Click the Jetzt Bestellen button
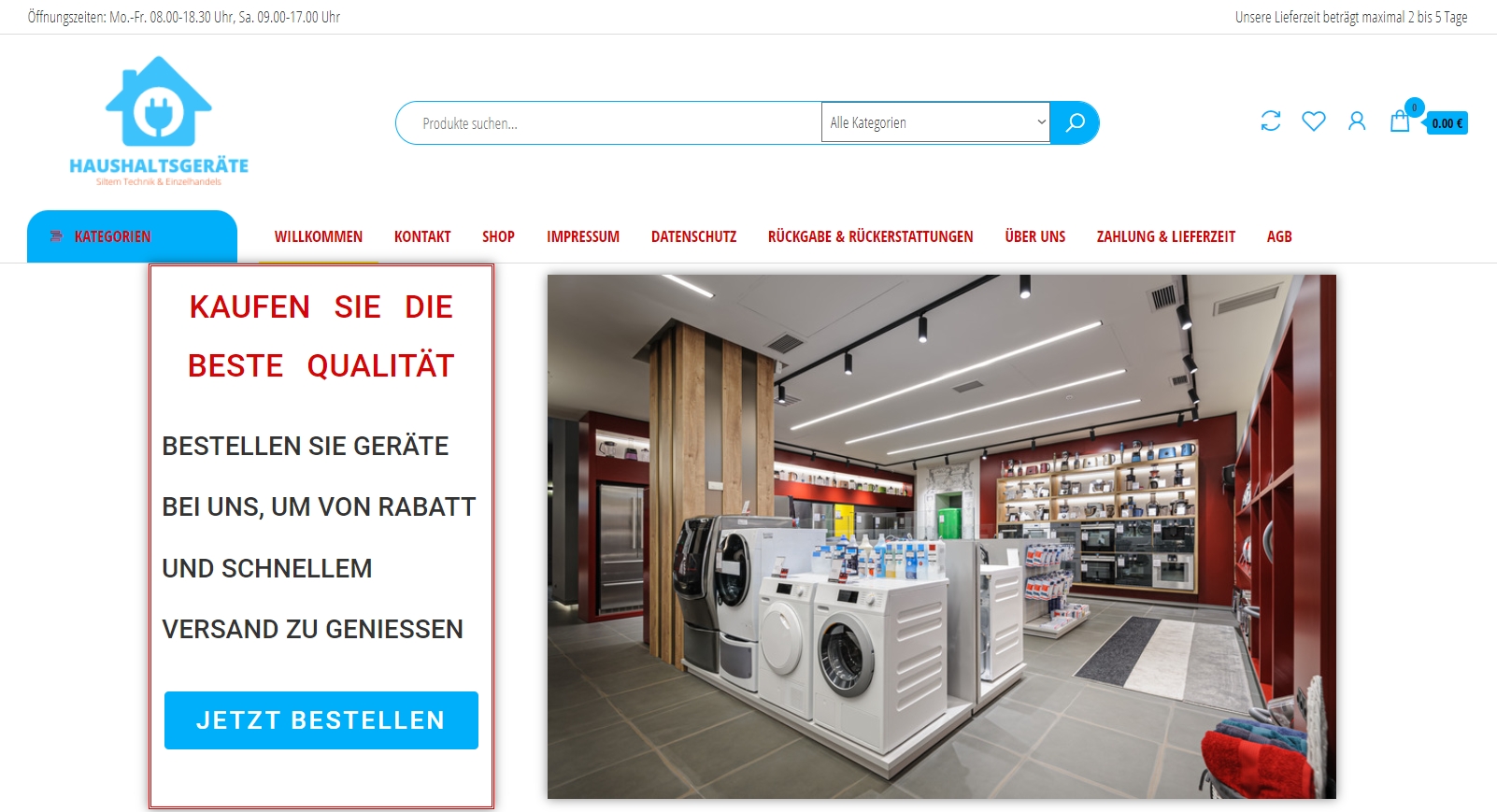 (x=321, y=720)
